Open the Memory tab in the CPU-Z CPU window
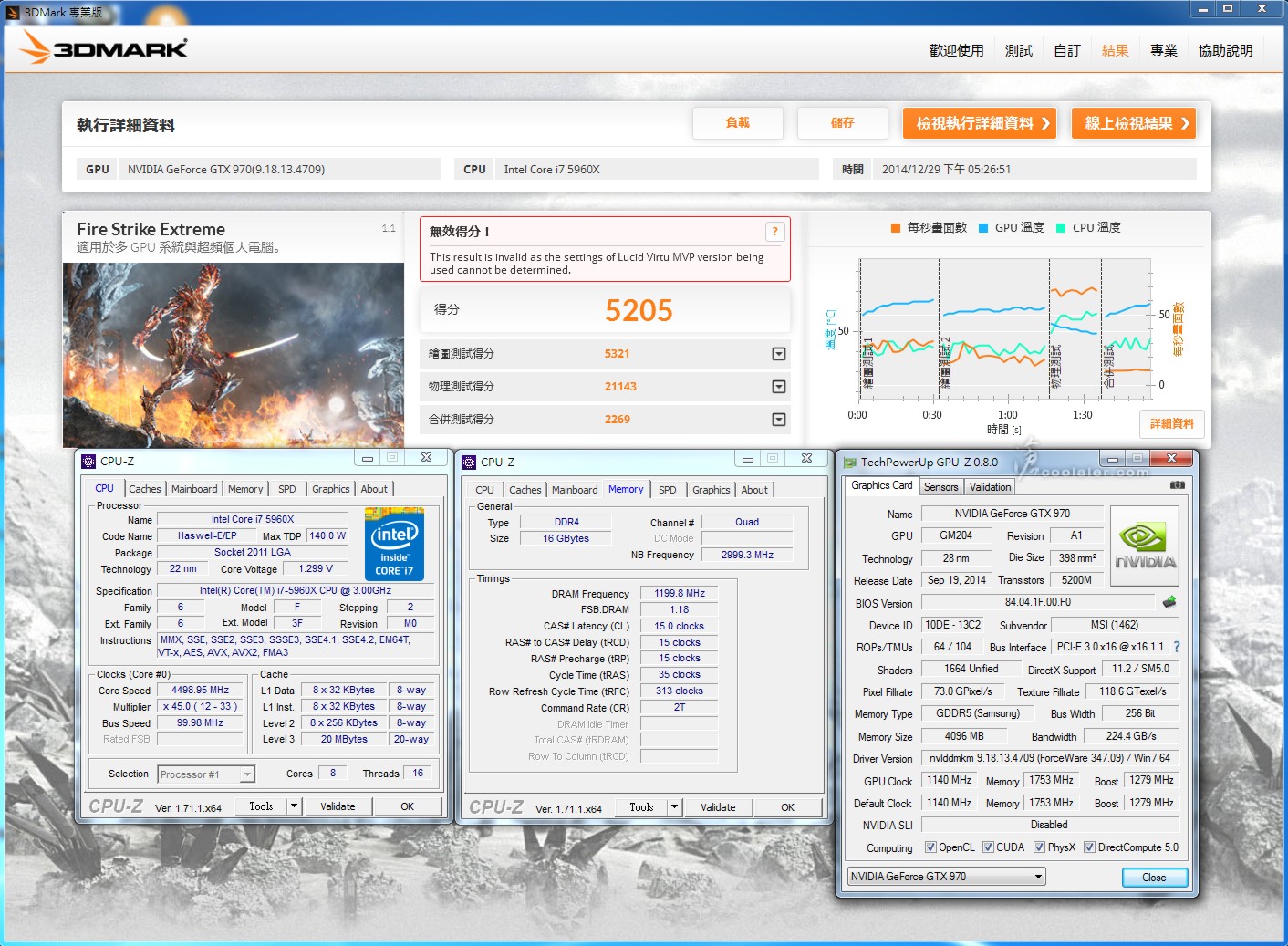 pos(245,489)
